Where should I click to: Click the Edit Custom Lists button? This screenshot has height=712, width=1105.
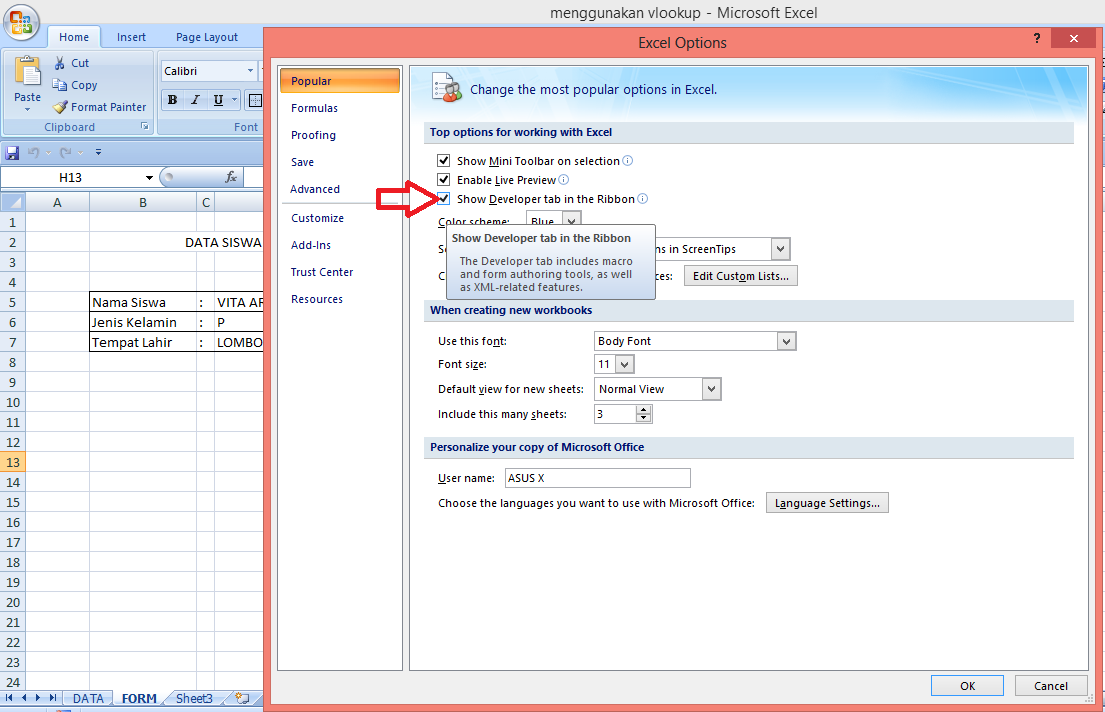coord(741,276)
